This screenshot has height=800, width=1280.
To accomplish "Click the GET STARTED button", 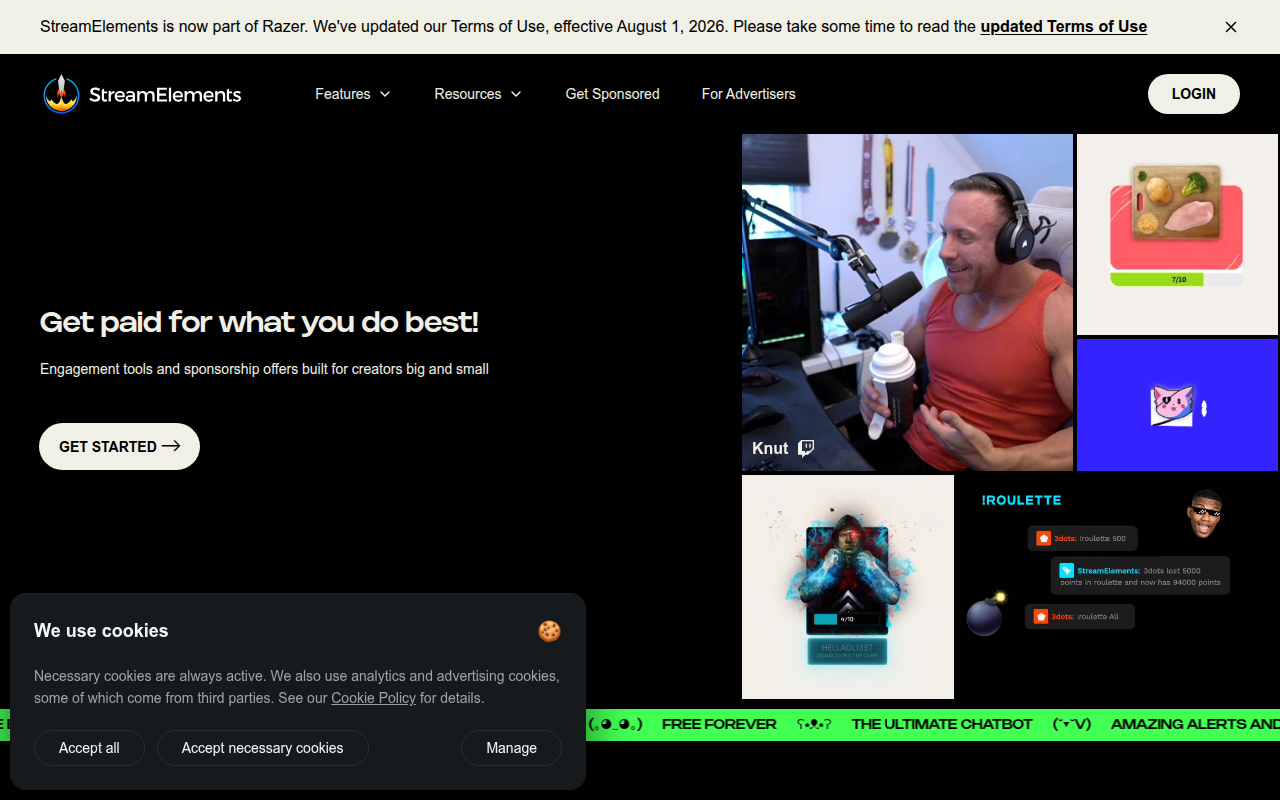I will [x=119, y=446].
